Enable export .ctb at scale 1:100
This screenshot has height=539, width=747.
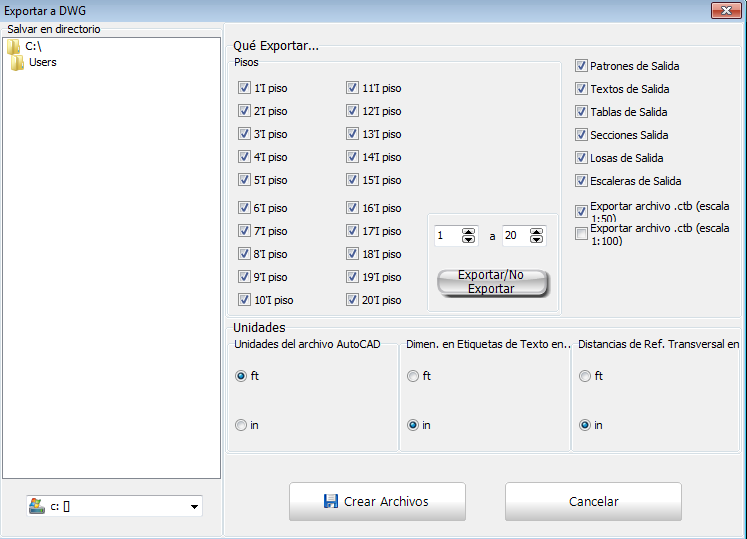[x=581, y=234]
